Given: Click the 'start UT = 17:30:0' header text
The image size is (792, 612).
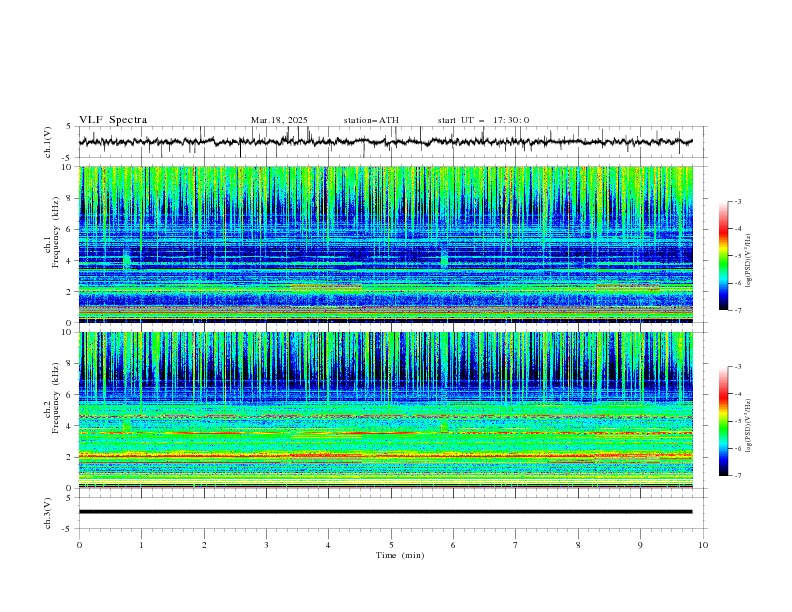Looking at the screenshot, I should click(483, 120).
